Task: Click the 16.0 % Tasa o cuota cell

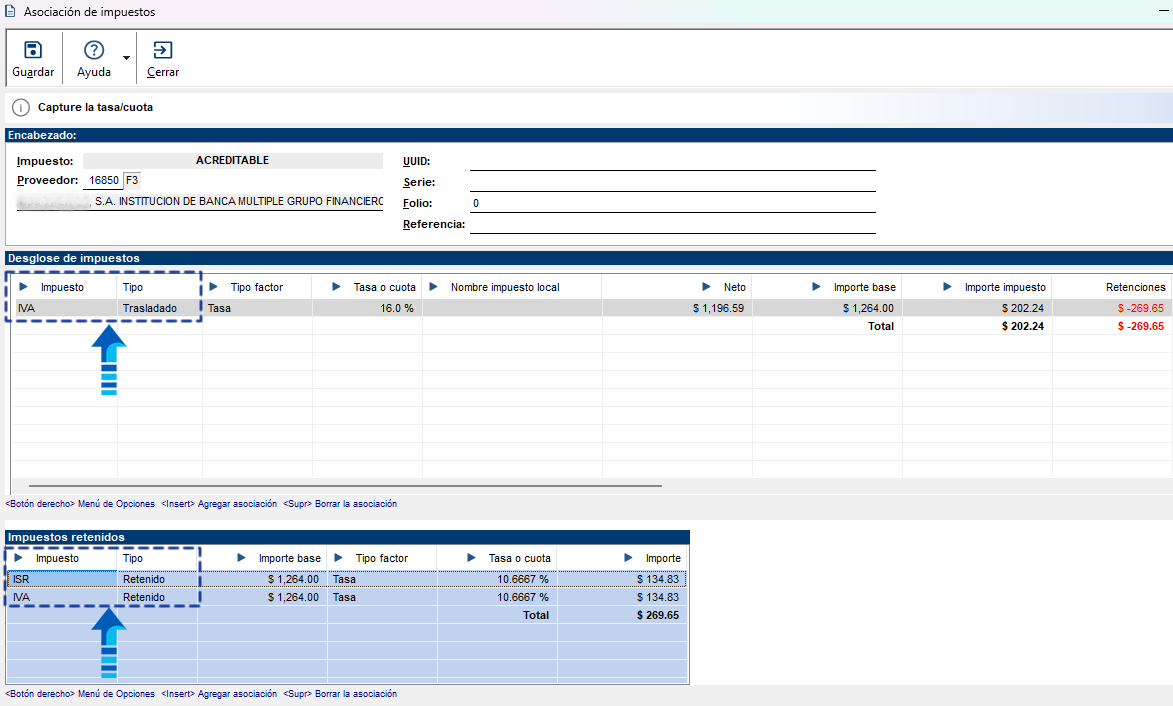Action: click(366, 308)
